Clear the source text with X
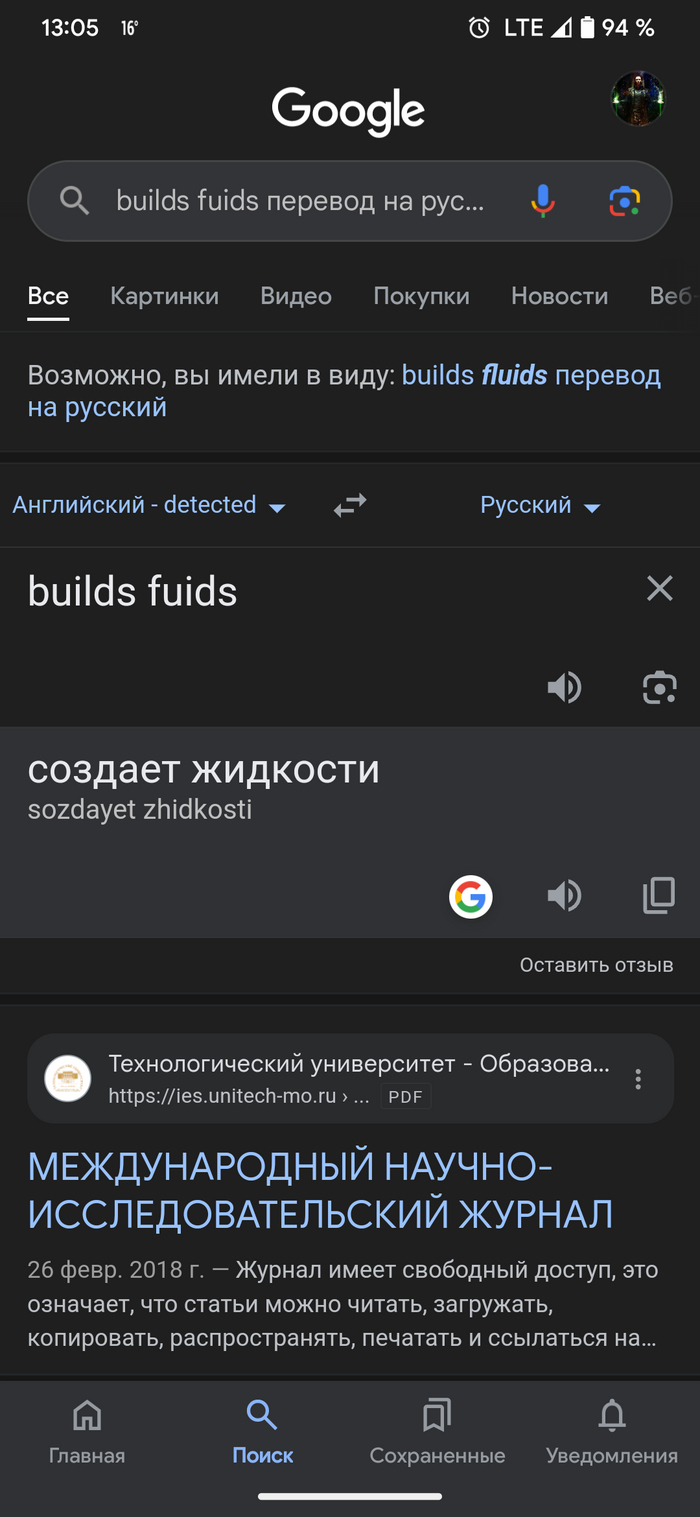Screen dimensions: 700x1517 pyautogui.click(x=659, y=589)
